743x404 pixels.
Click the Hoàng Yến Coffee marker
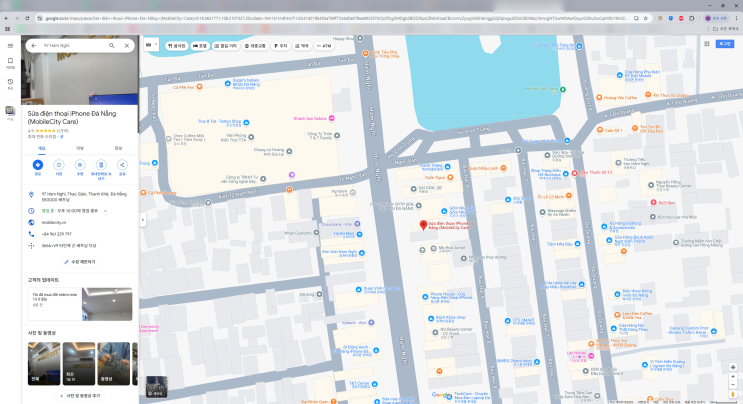pos(599,98)
